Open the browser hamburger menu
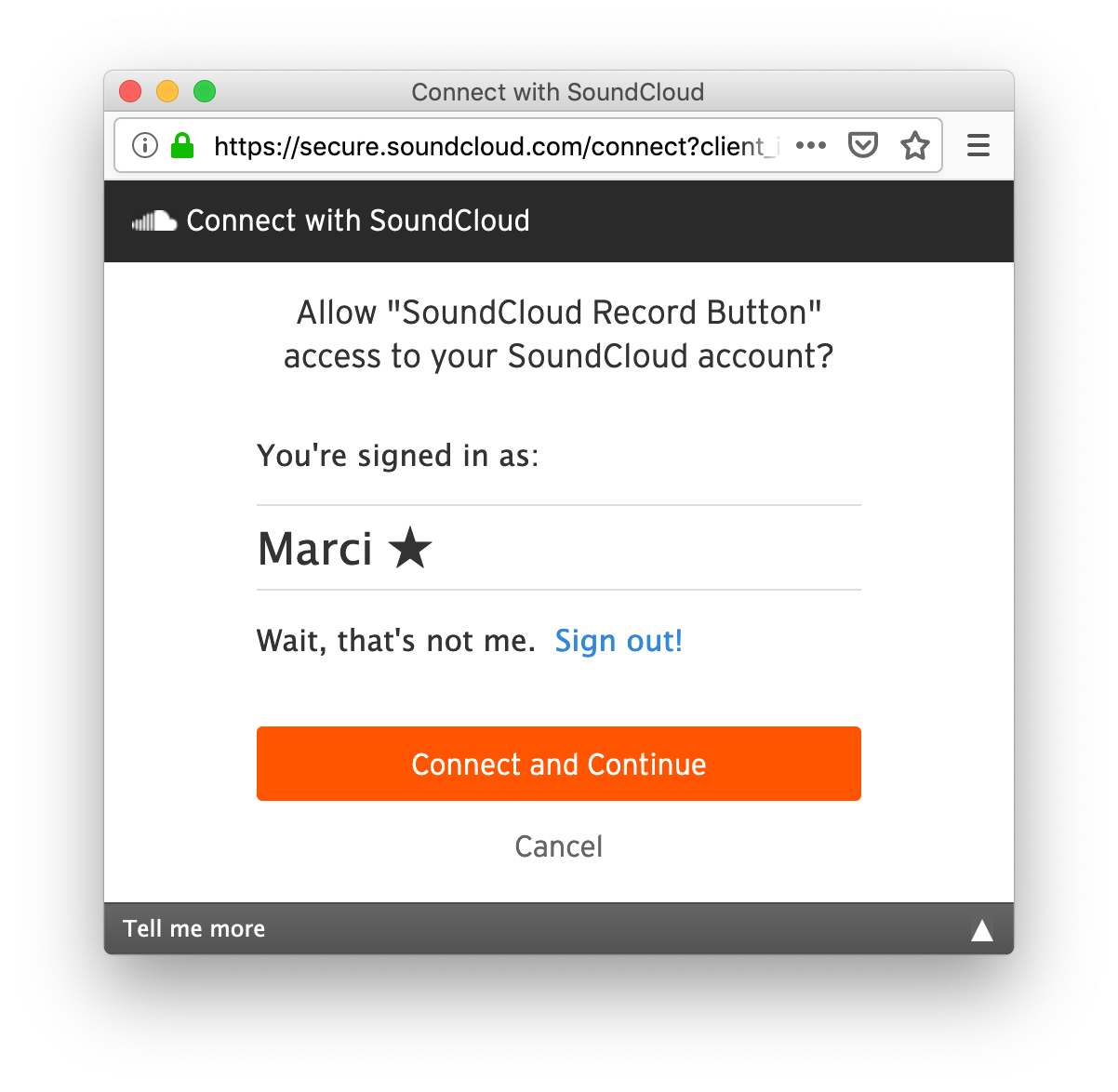The image size is (1118, 1092). pos(978,145)
